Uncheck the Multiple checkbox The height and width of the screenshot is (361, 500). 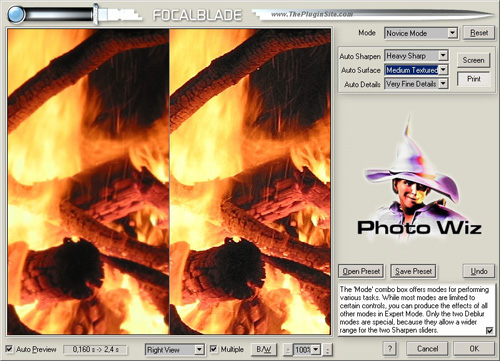[214, 349]
